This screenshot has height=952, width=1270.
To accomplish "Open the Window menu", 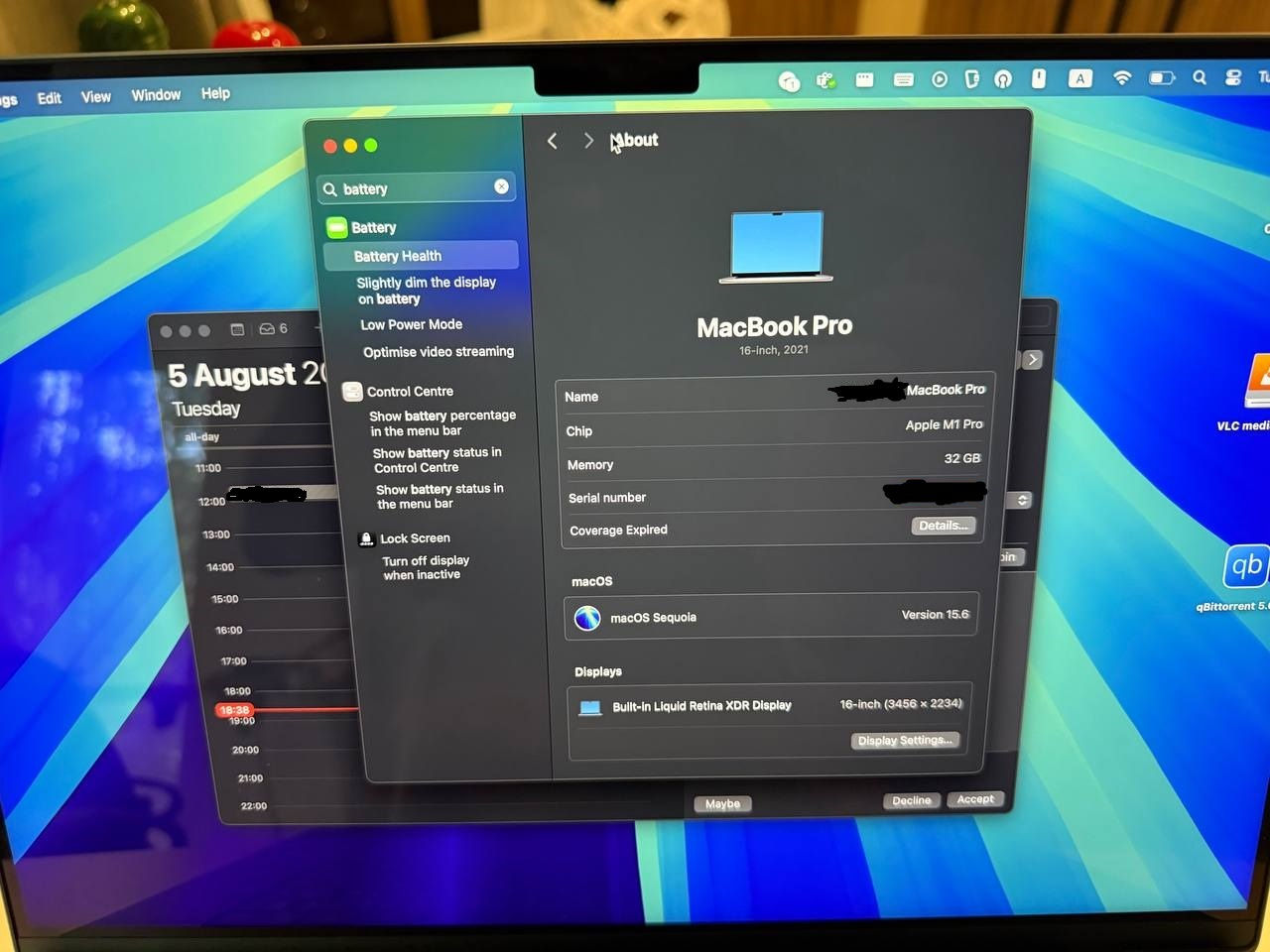I will pyautogui.click(x=156, y=95).
